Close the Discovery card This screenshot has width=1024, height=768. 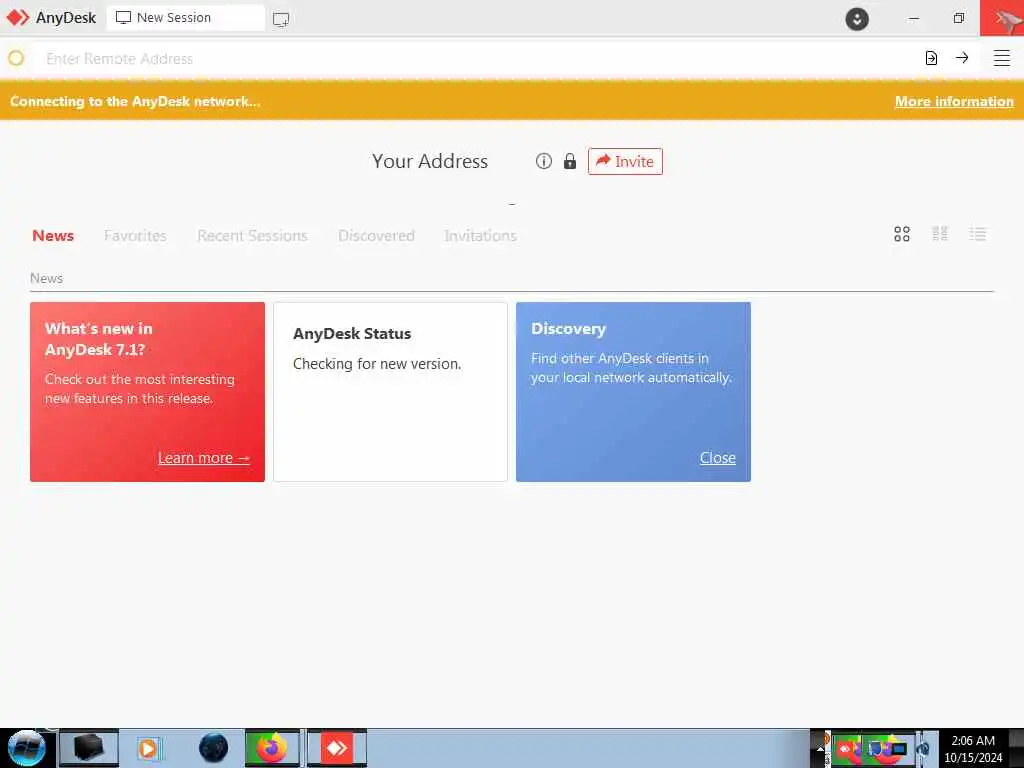(718, 458)
